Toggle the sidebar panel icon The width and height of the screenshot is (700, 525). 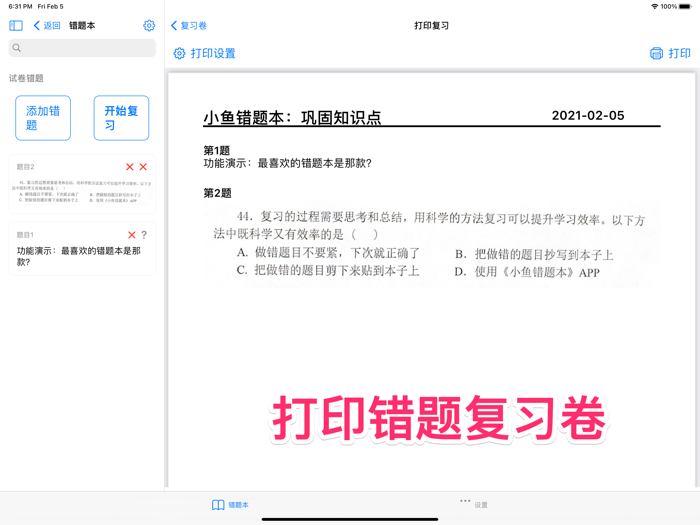[16, 25]
